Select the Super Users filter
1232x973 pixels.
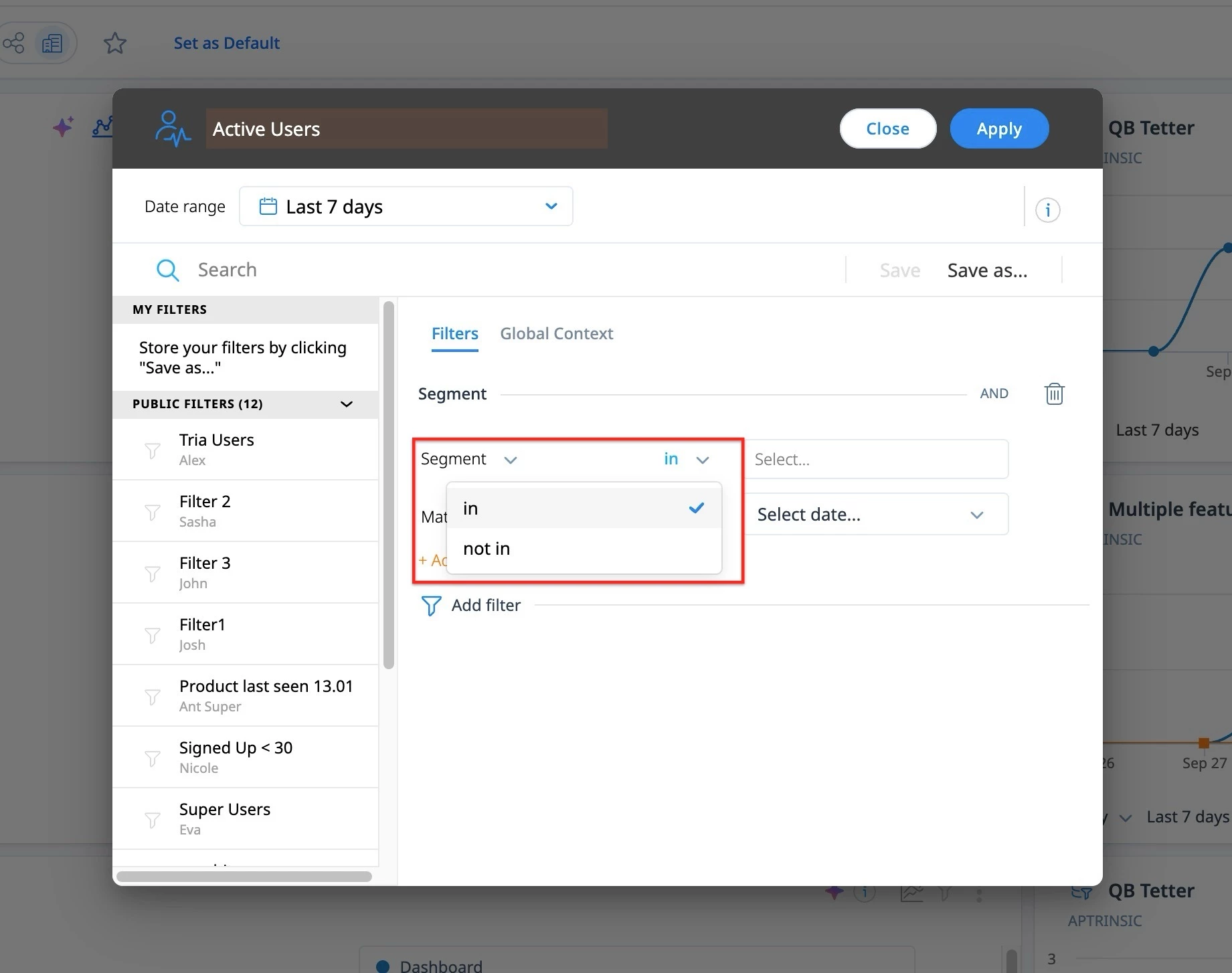245,818
